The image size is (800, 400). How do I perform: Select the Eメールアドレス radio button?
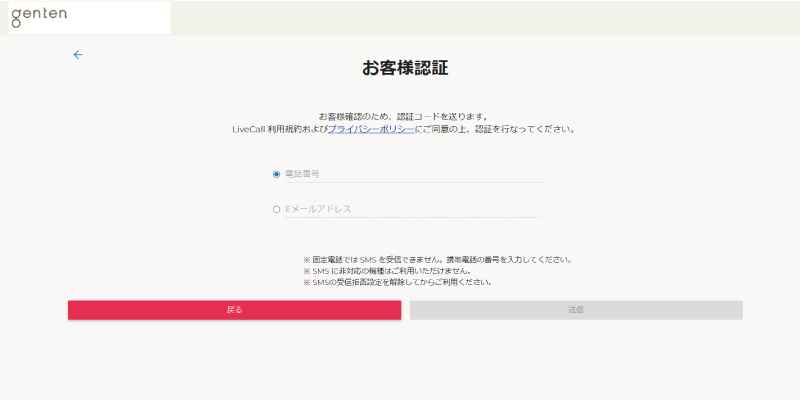coord(276,209)
